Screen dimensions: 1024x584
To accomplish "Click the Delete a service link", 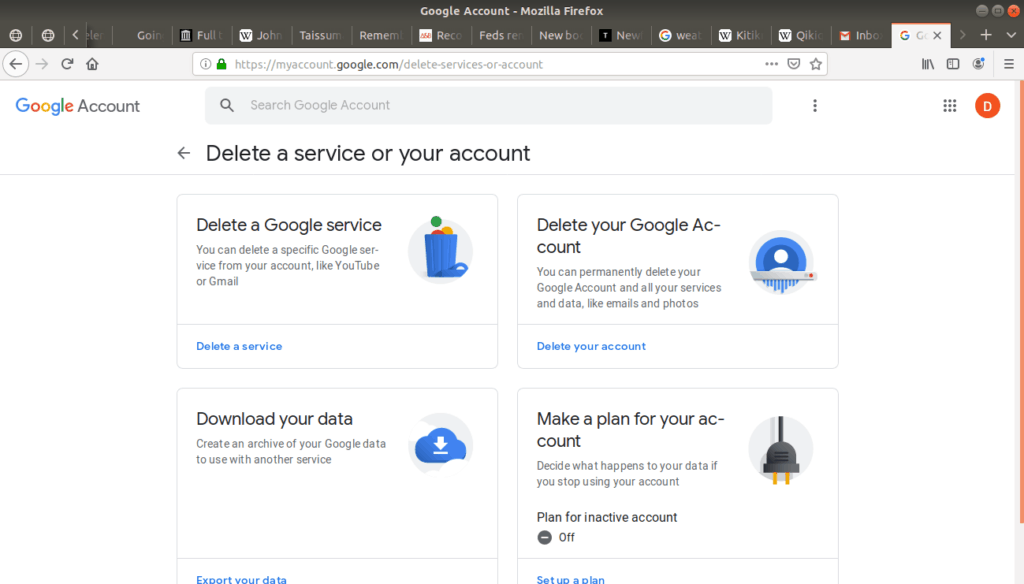I will point(239,346).
